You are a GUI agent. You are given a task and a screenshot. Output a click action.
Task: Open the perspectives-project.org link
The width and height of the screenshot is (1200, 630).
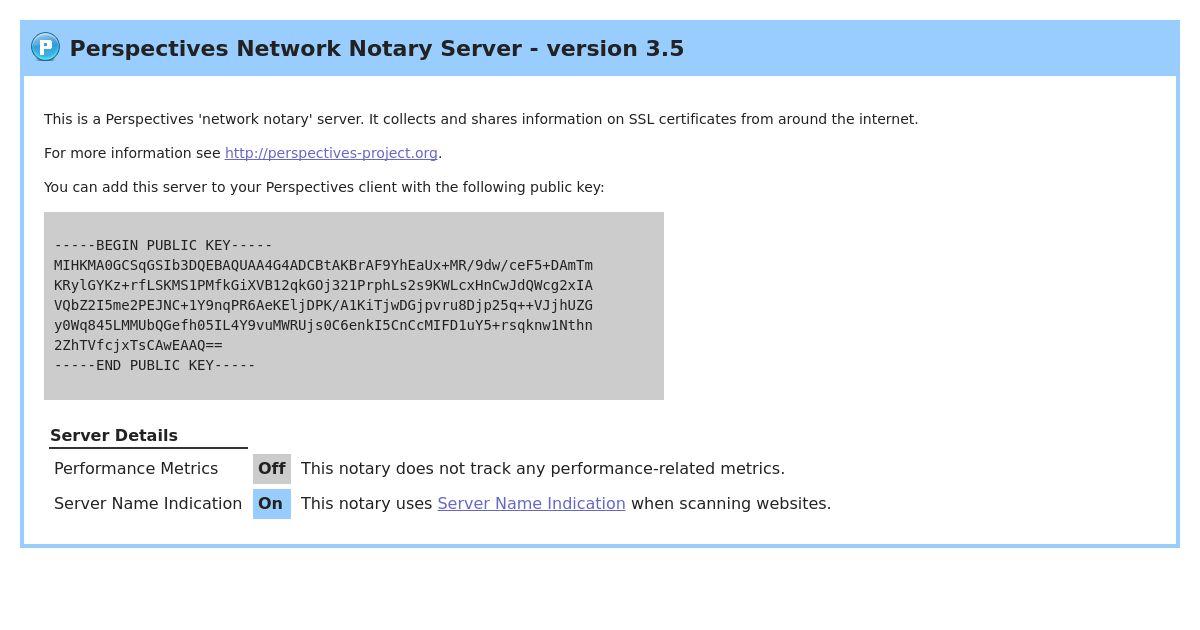click(x=331, y=153)
